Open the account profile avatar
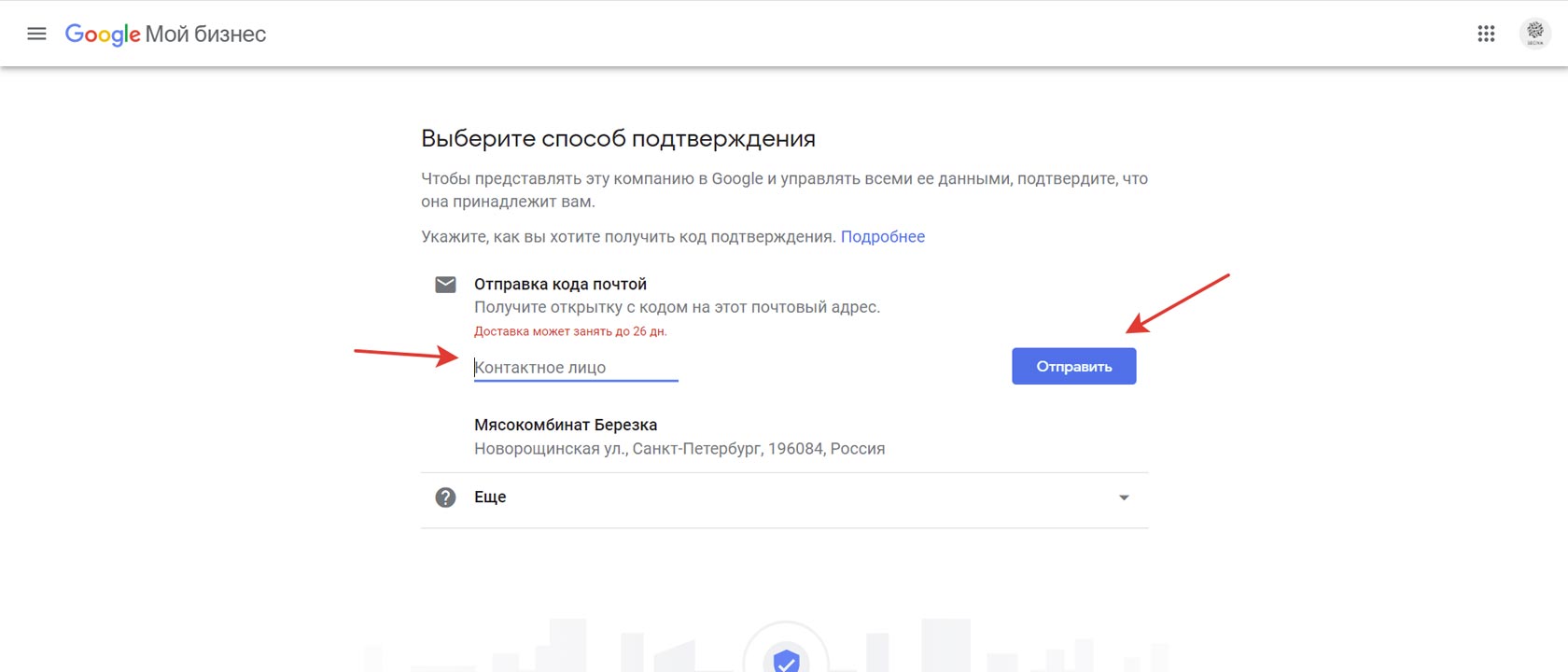Screen dimensions: 1568x672 (x=1534, y=34)
